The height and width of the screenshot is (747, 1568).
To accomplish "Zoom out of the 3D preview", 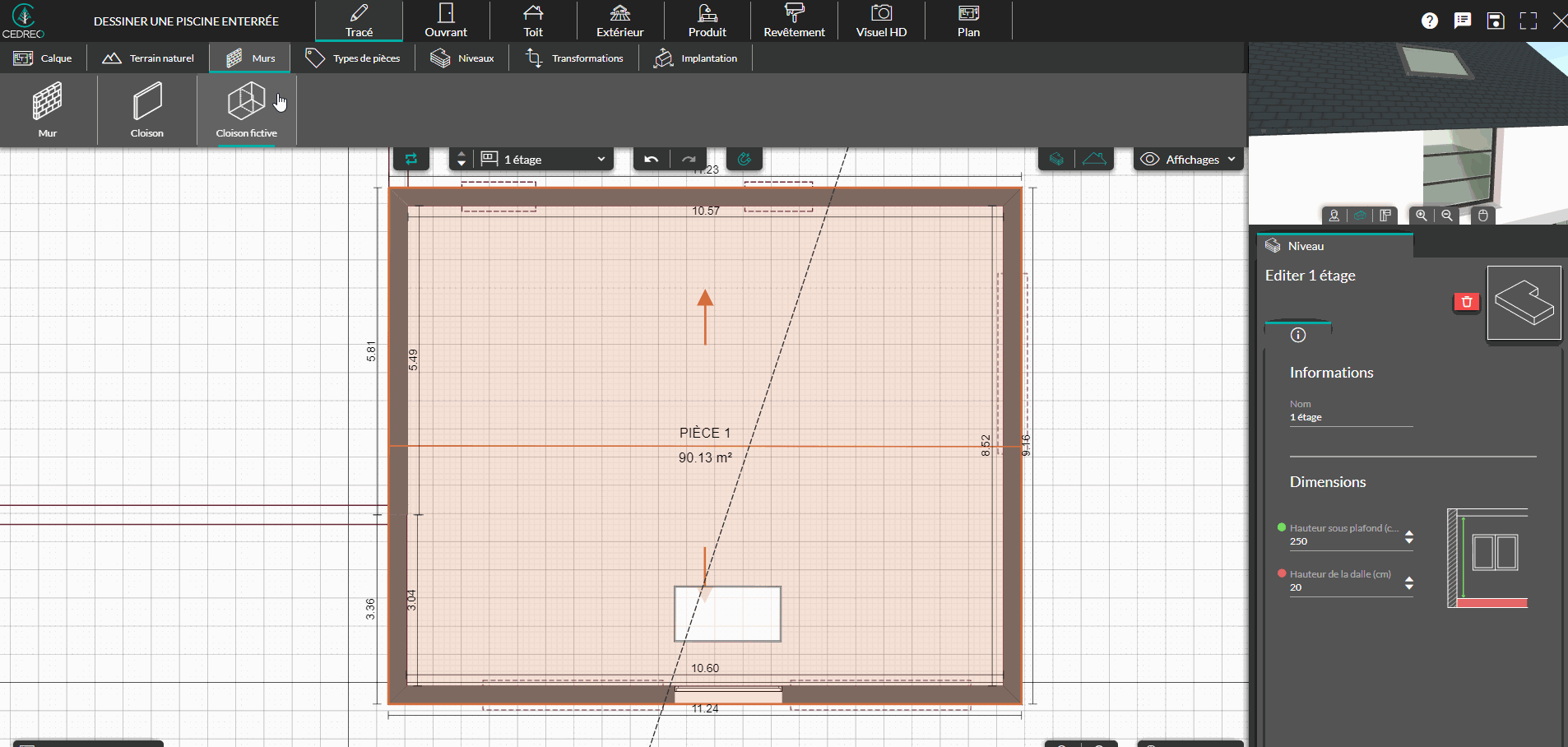I will (1446, 216).
